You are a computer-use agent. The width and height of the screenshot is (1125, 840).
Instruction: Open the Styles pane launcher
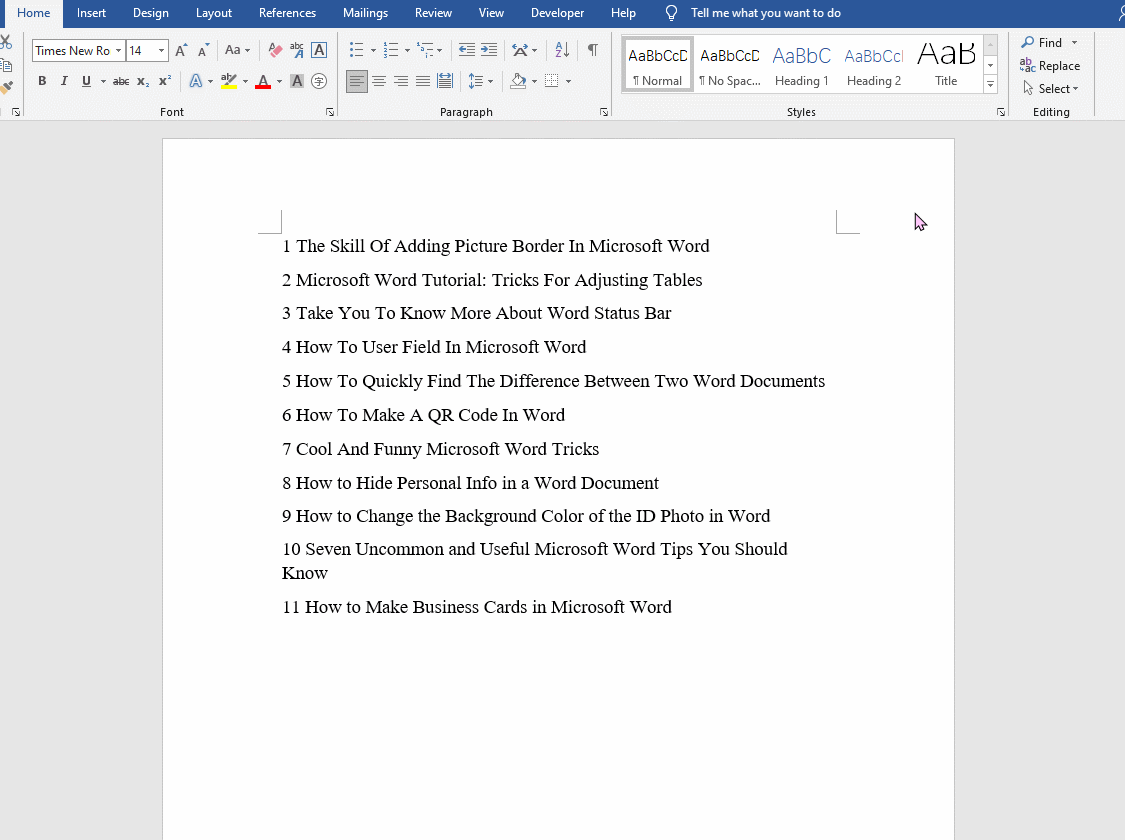click(1001, 112)
